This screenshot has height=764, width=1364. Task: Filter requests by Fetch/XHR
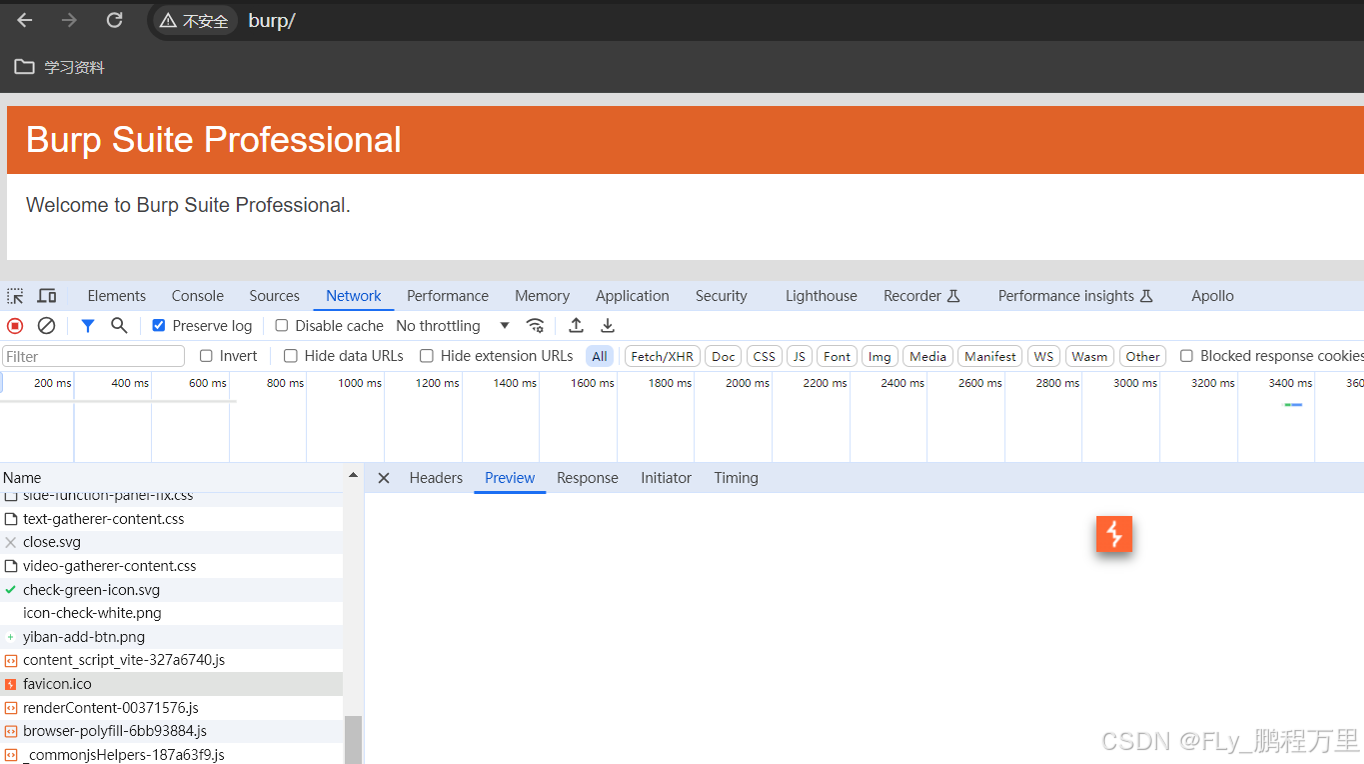pos(662,356)
